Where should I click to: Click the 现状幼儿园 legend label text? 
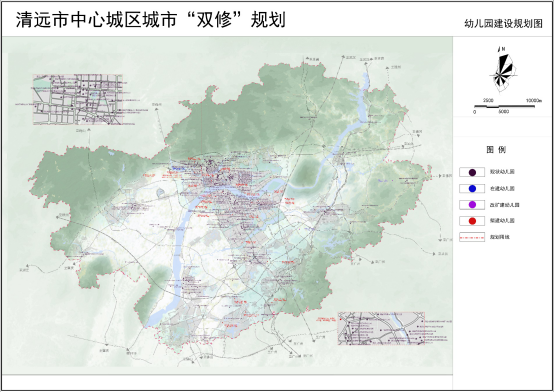502,172
